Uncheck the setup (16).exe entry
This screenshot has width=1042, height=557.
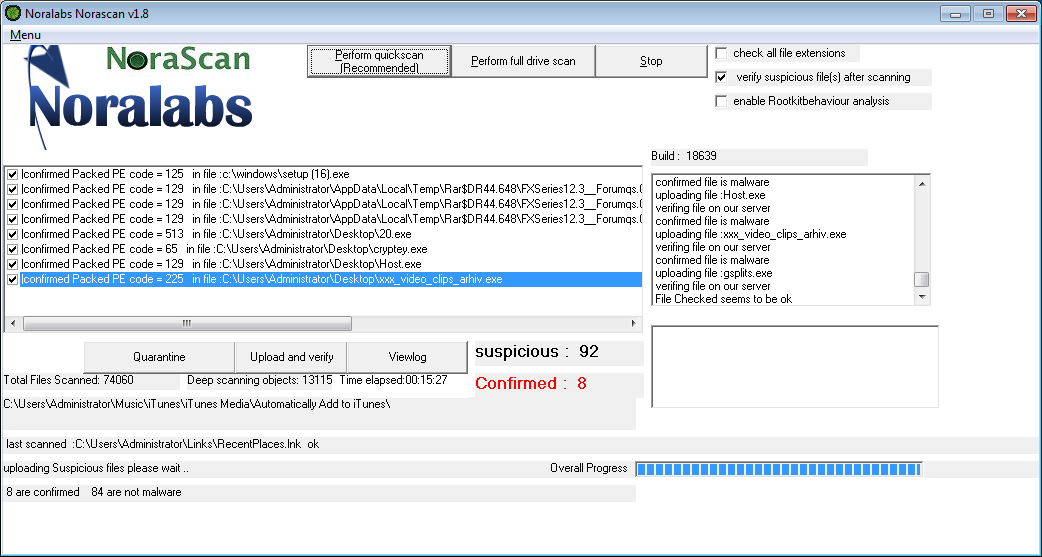click(12, 174)
